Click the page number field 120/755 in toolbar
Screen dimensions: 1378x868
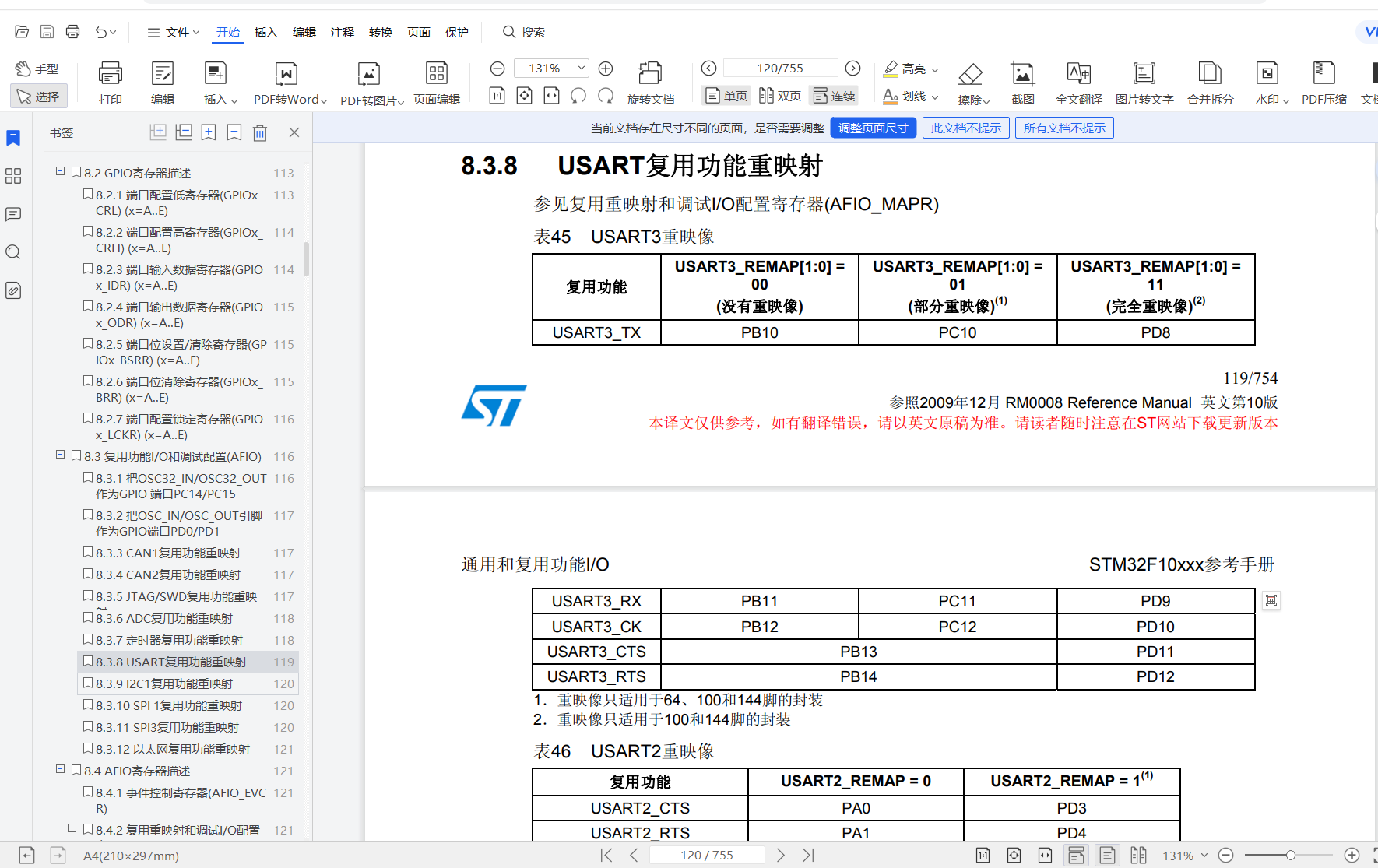click(780, 69)
